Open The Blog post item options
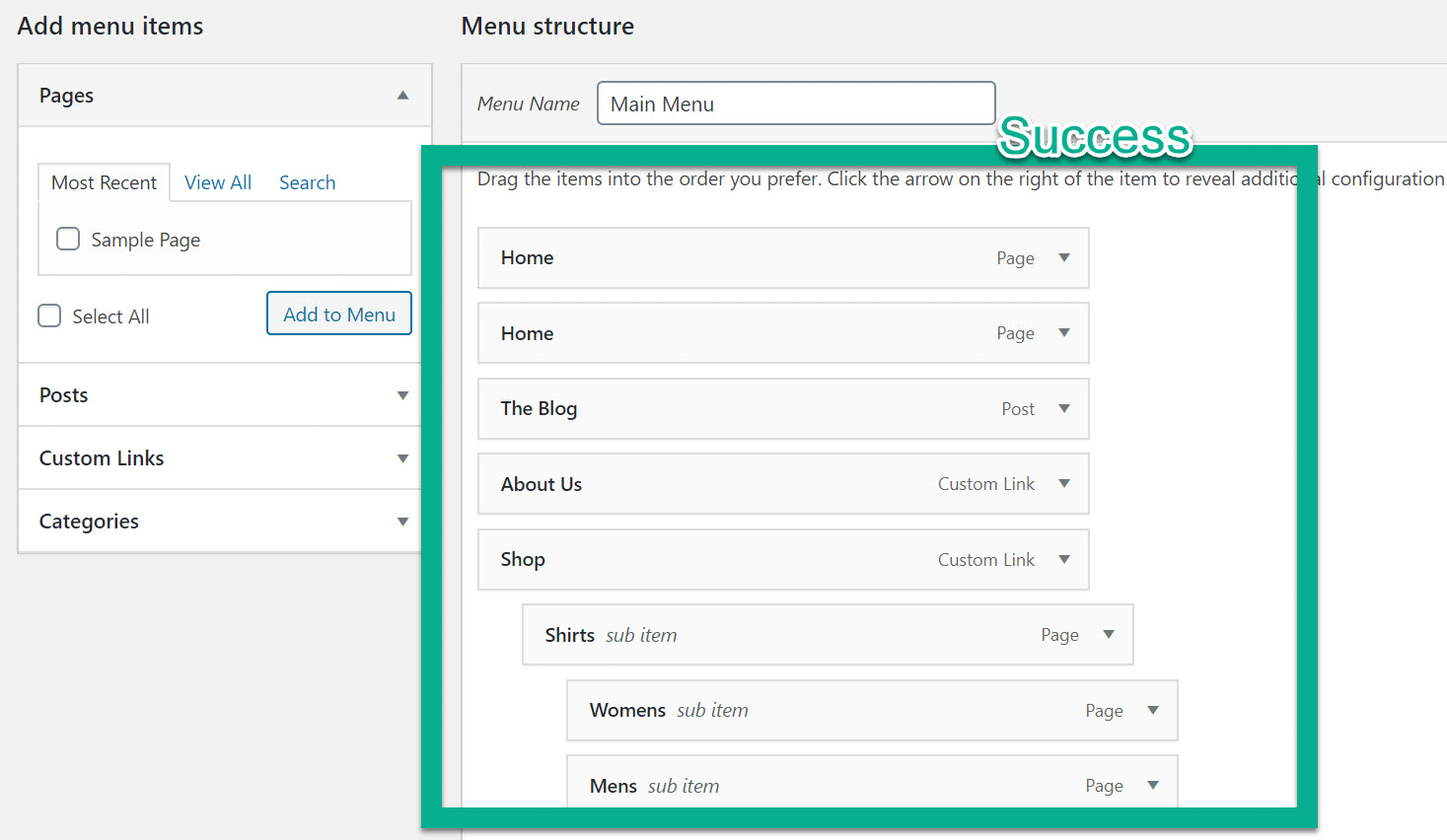Viewport: 1447px width, 840px height. click(1064, 408)
